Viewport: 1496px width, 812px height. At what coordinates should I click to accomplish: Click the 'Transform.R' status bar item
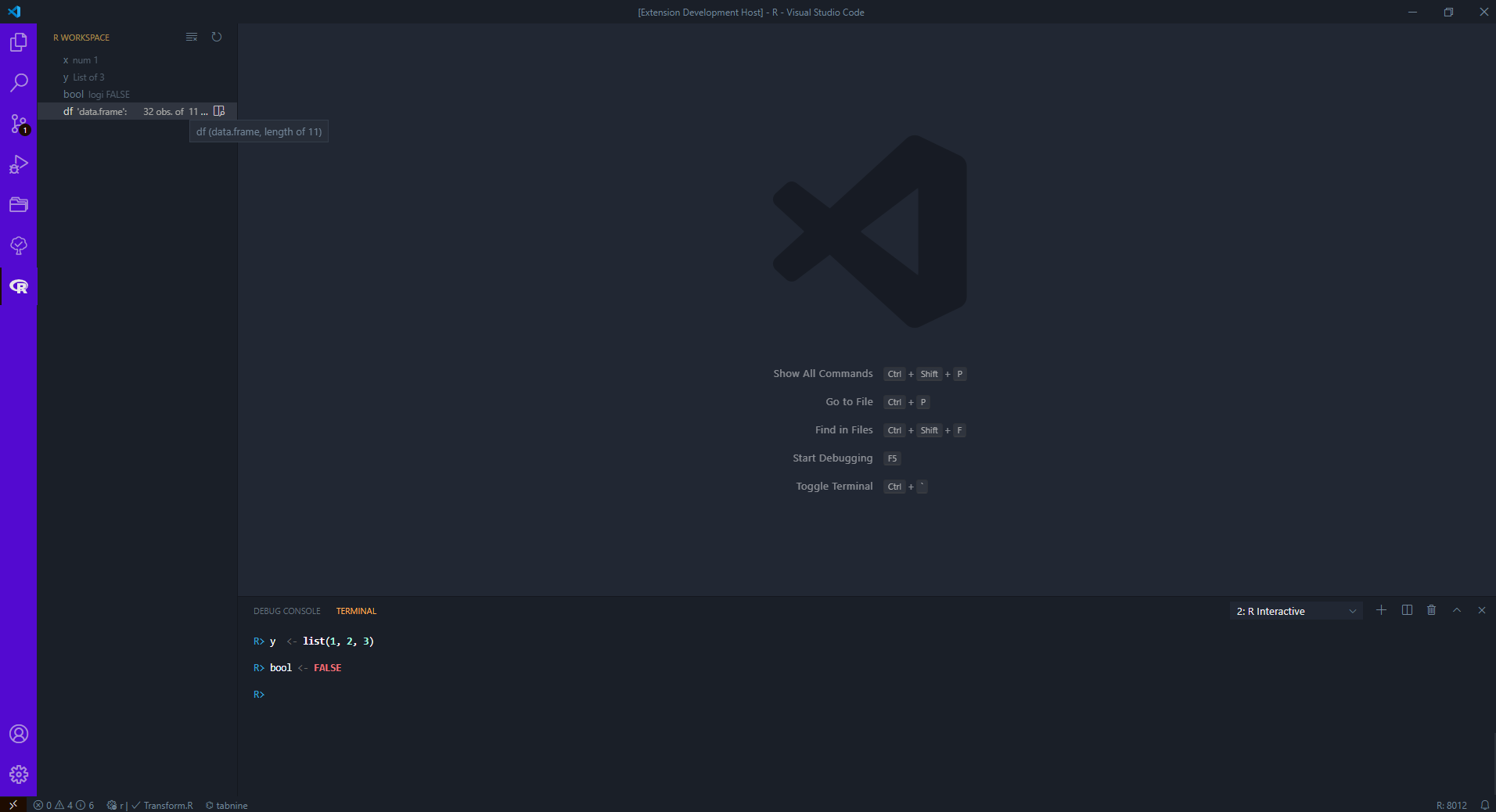(x=163, y=805)
